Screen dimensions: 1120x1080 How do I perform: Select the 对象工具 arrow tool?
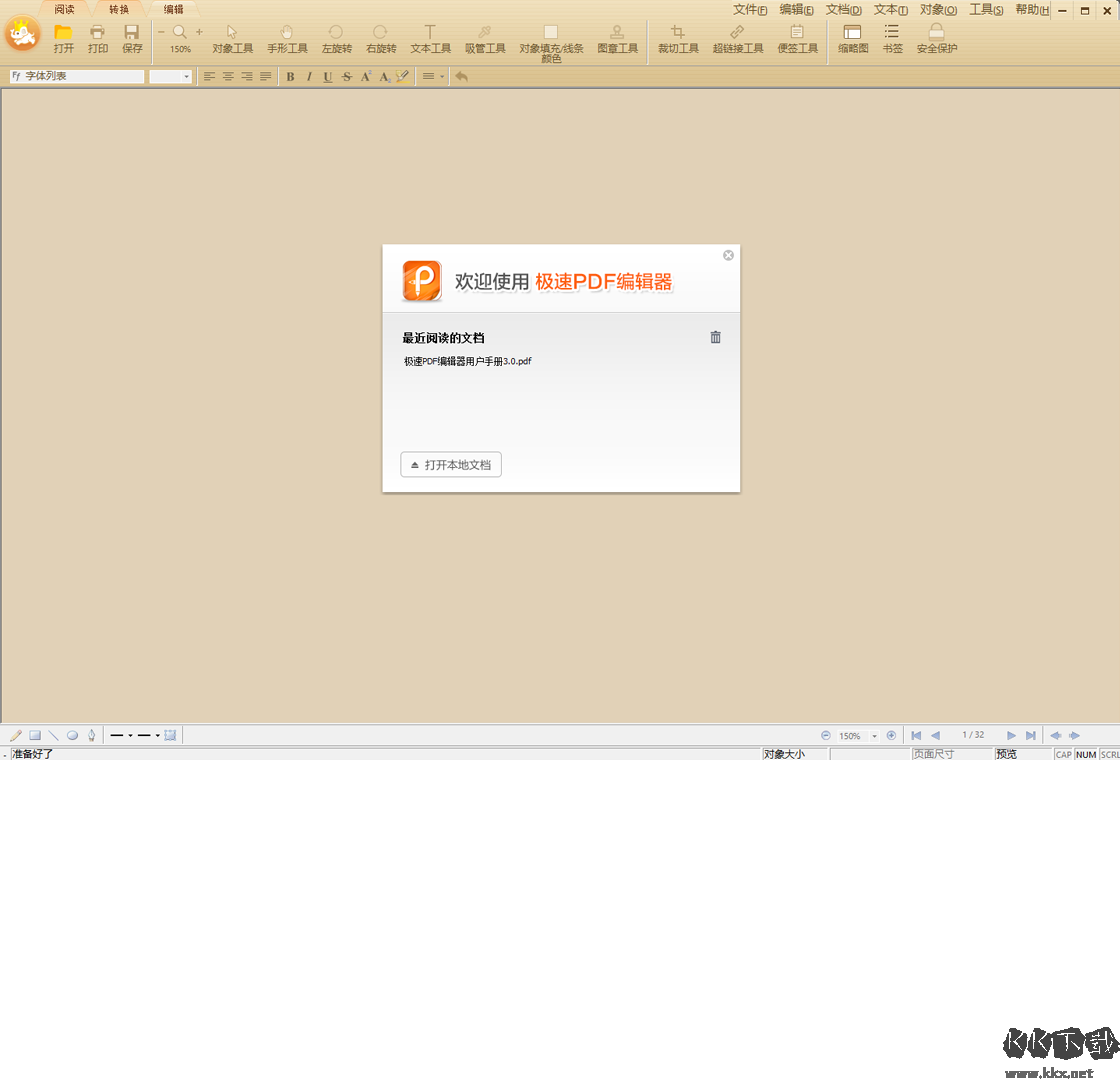click(x=232, y=39)
